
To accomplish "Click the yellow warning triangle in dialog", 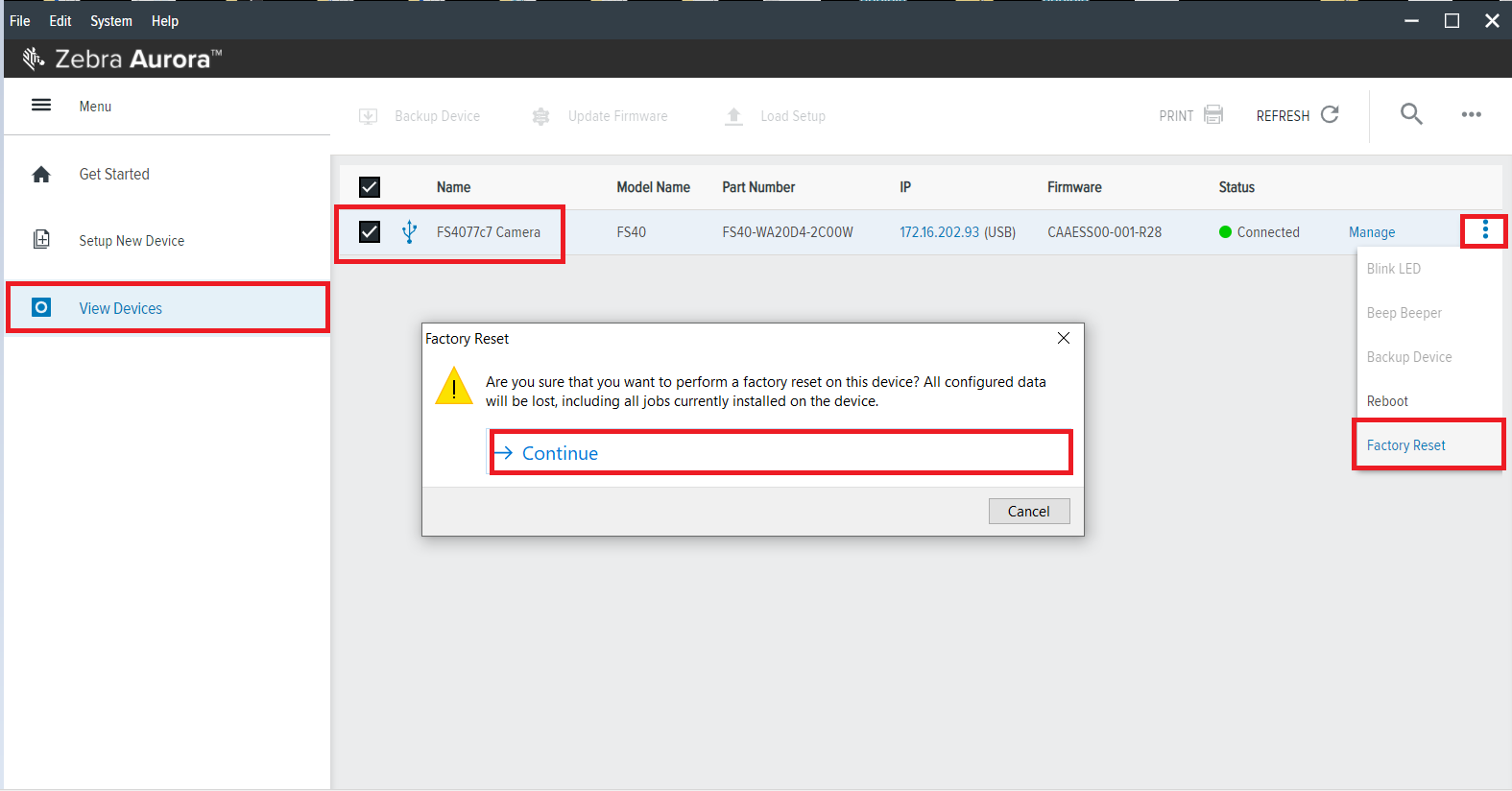I will pyautogui.click(x=453, y=387).
